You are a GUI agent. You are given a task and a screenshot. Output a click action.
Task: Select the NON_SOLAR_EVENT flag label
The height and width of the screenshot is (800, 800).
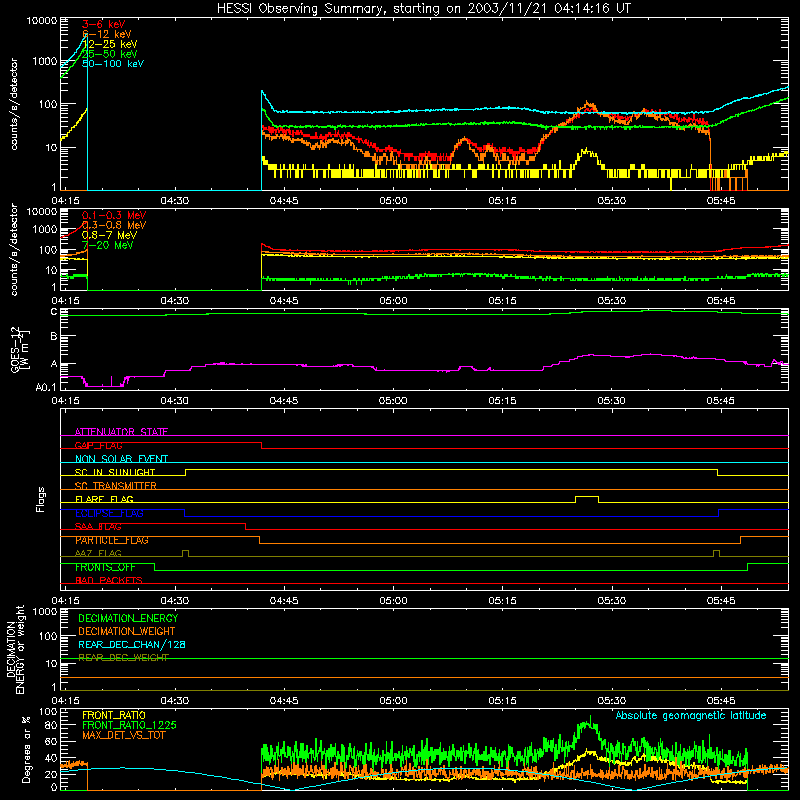point(121,459)
